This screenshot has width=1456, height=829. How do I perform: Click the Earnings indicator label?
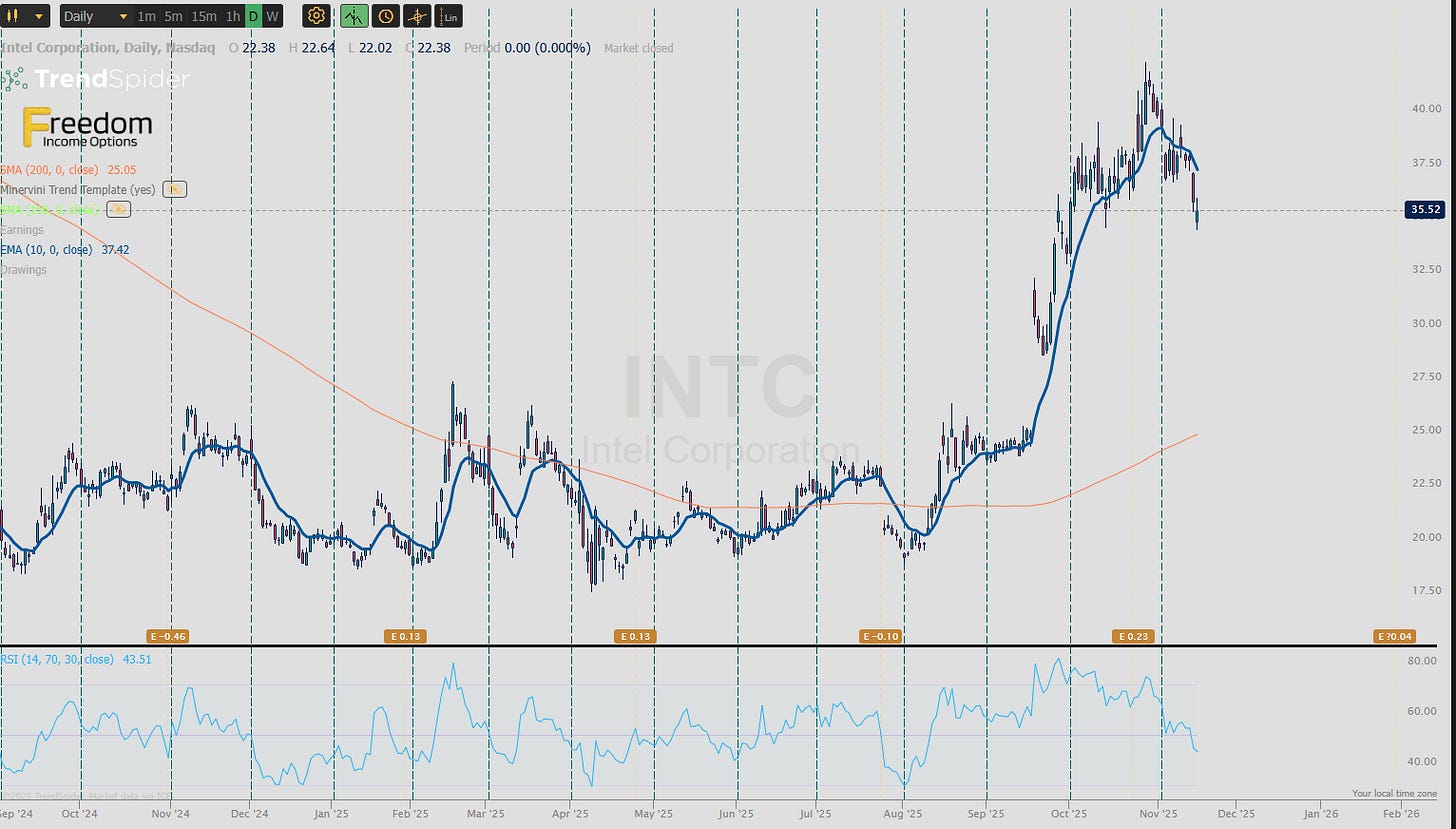coord(22,230)
